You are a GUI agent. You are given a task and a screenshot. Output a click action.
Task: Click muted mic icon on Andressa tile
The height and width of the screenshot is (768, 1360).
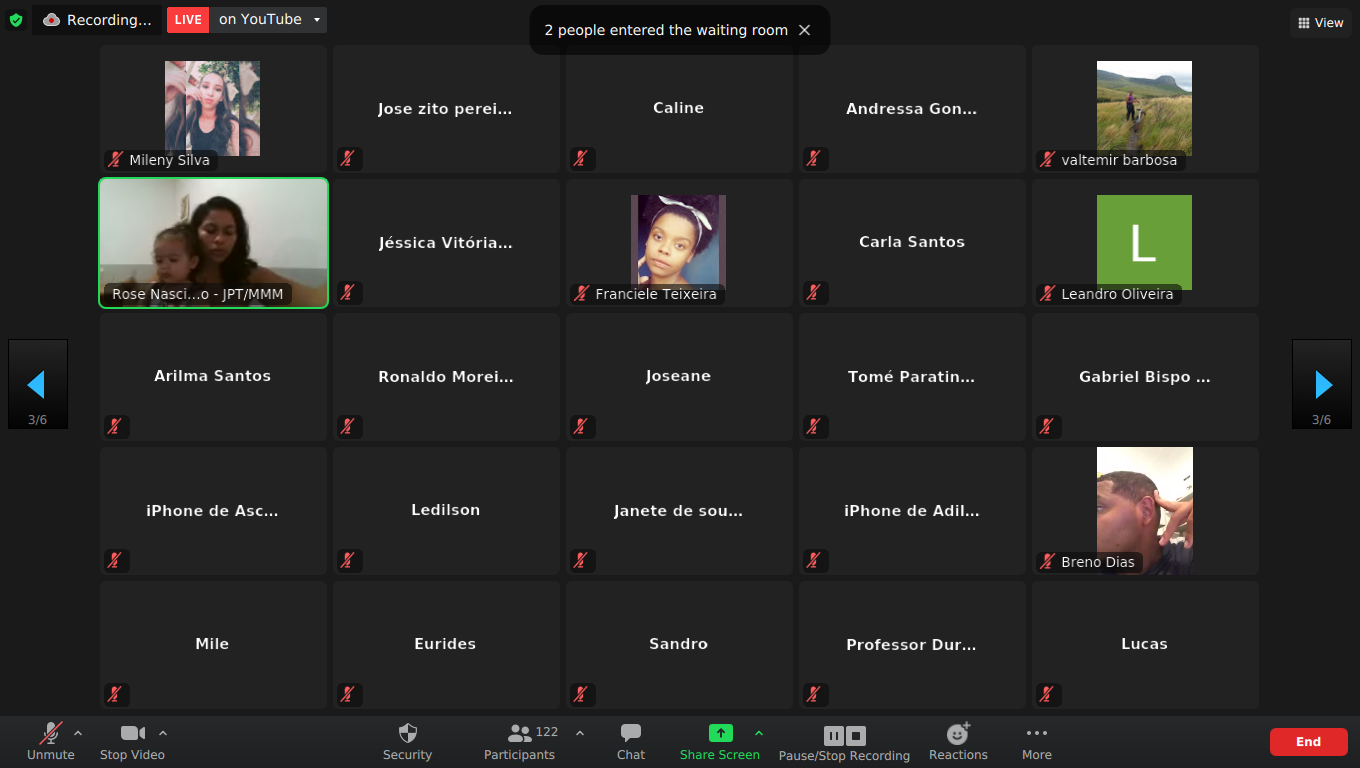click(814, 159)
